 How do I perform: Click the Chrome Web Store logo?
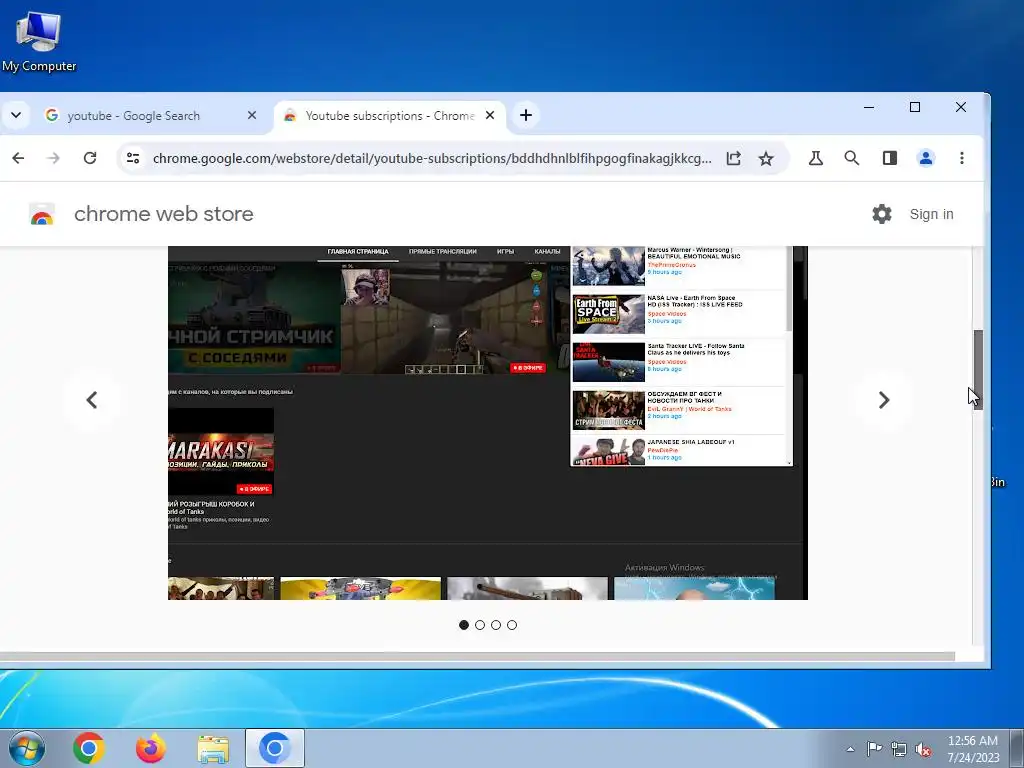(42, 214)
